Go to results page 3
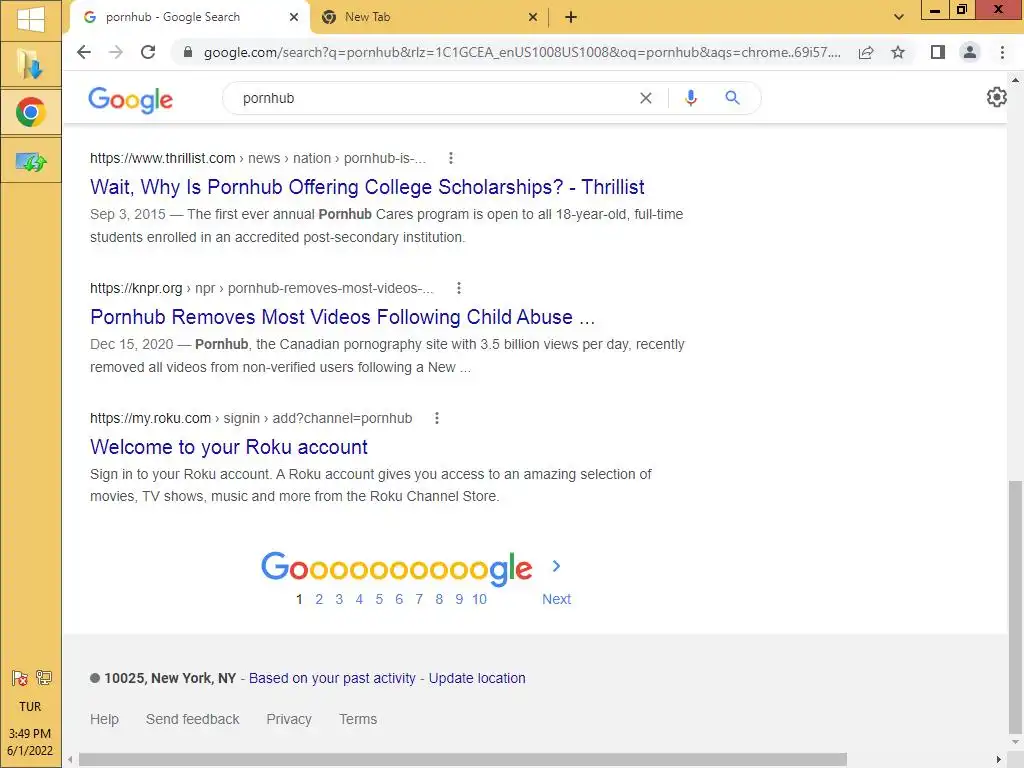Screen dimensions: 1024x768 [339, 599]
